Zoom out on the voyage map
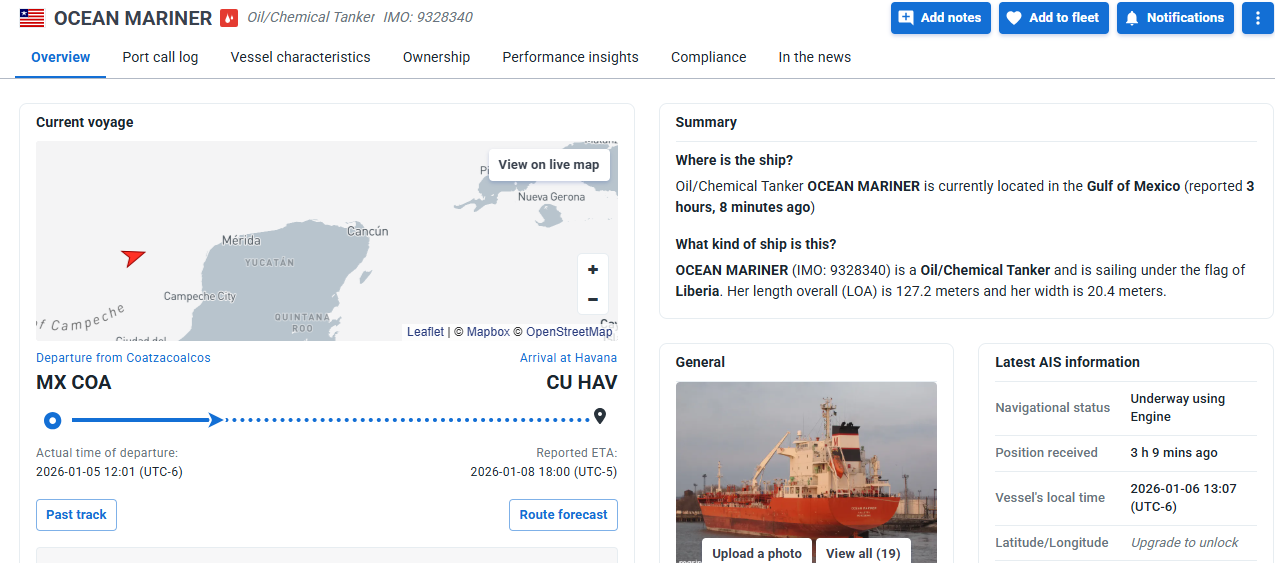Viewport: 1275px width, 563px height. [x=593, y=299]
